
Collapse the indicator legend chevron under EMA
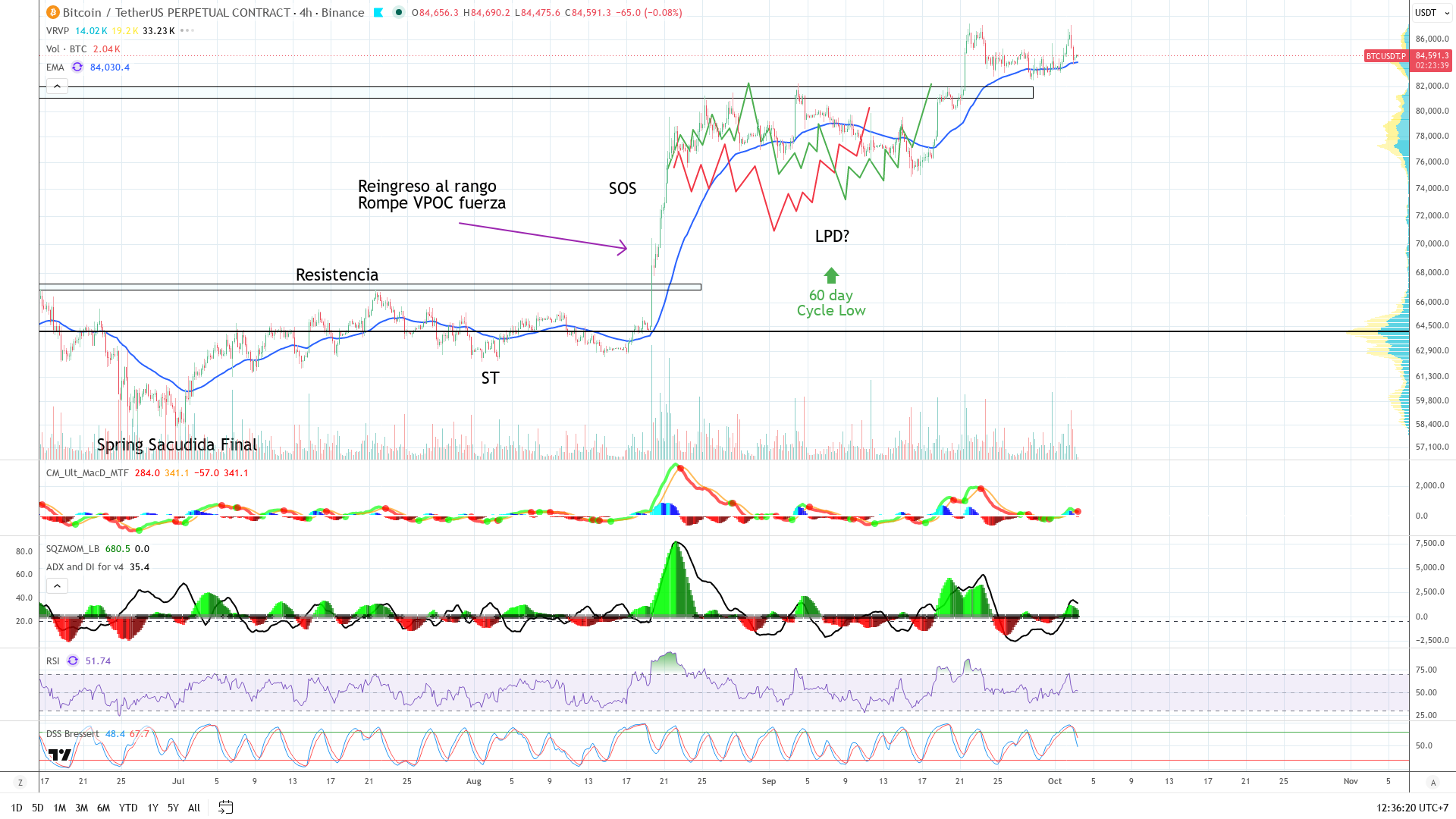57,86
